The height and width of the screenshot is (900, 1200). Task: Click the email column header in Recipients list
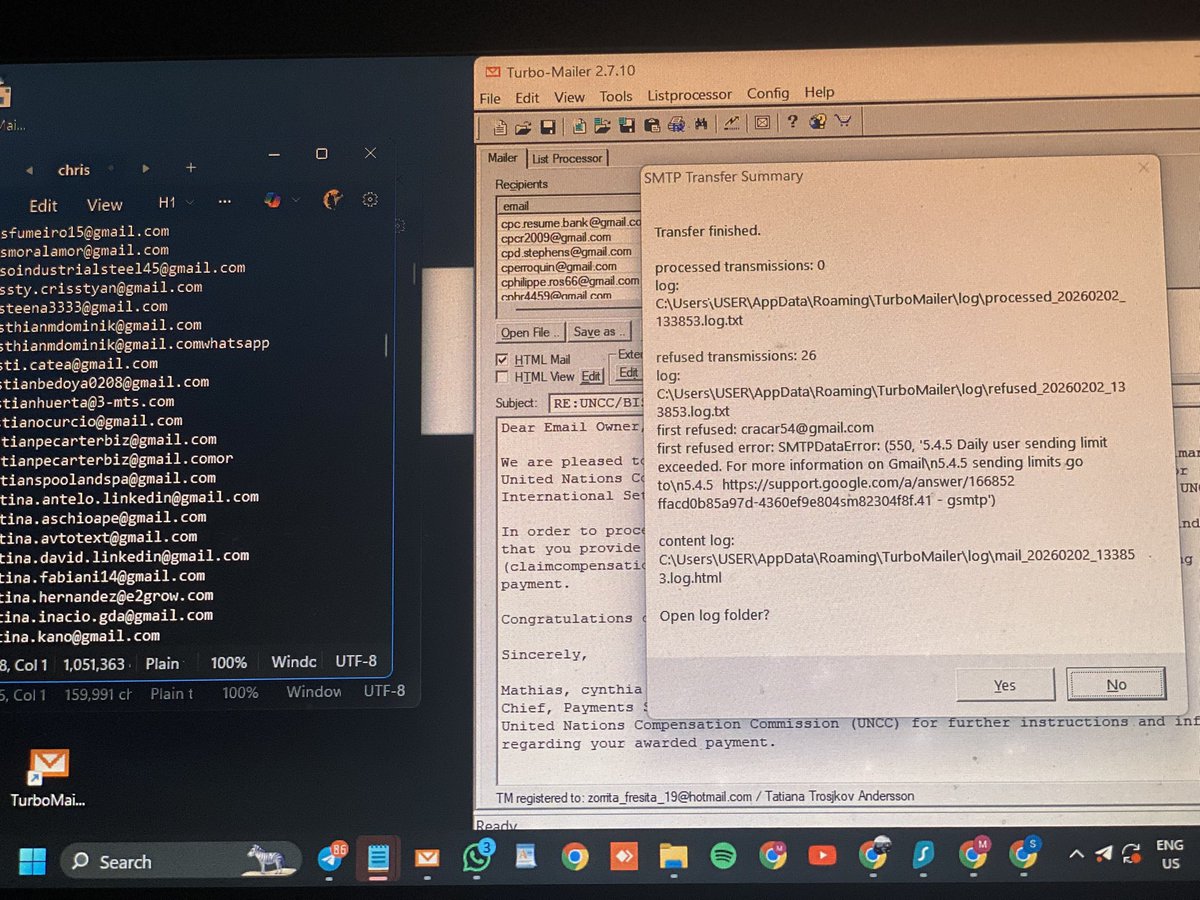click(x=569, y=206)
